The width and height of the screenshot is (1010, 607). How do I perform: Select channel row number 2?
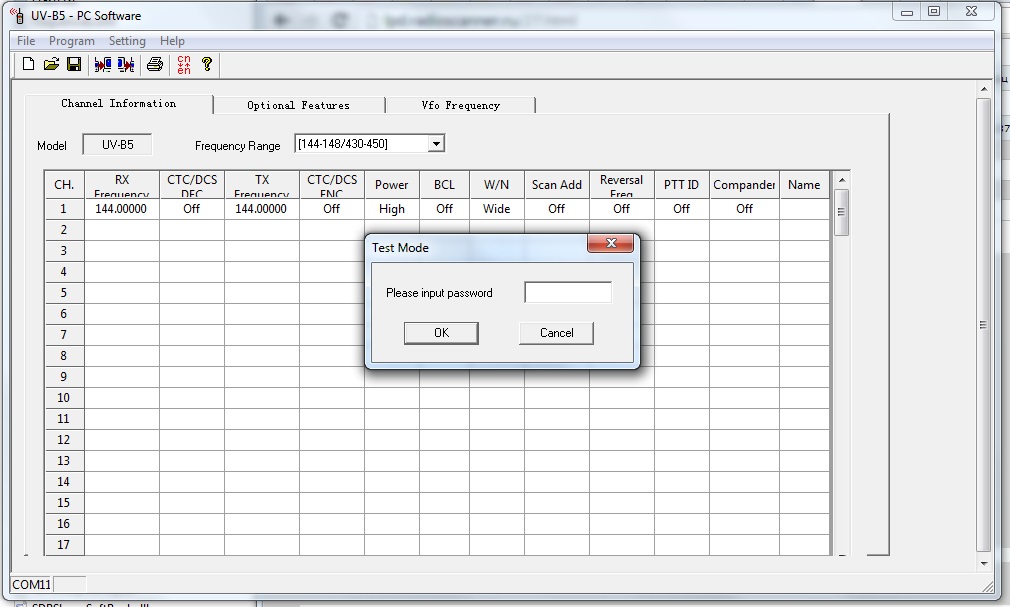click(64, 230)
